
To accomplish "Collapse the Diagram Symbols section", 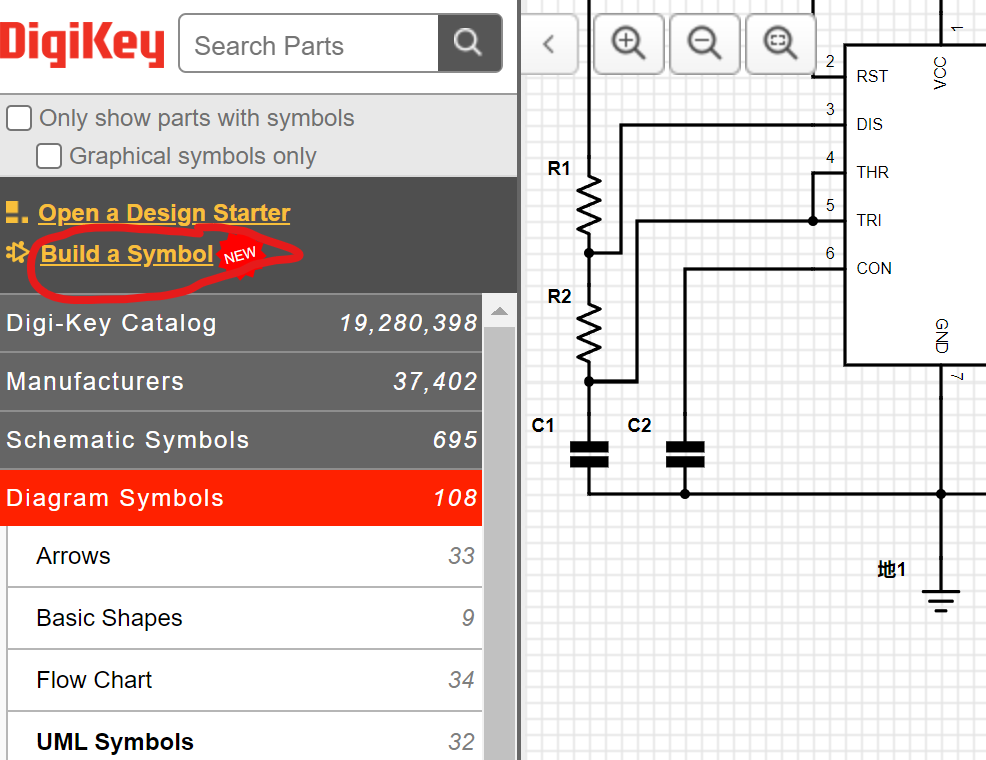I will (241, 498).
